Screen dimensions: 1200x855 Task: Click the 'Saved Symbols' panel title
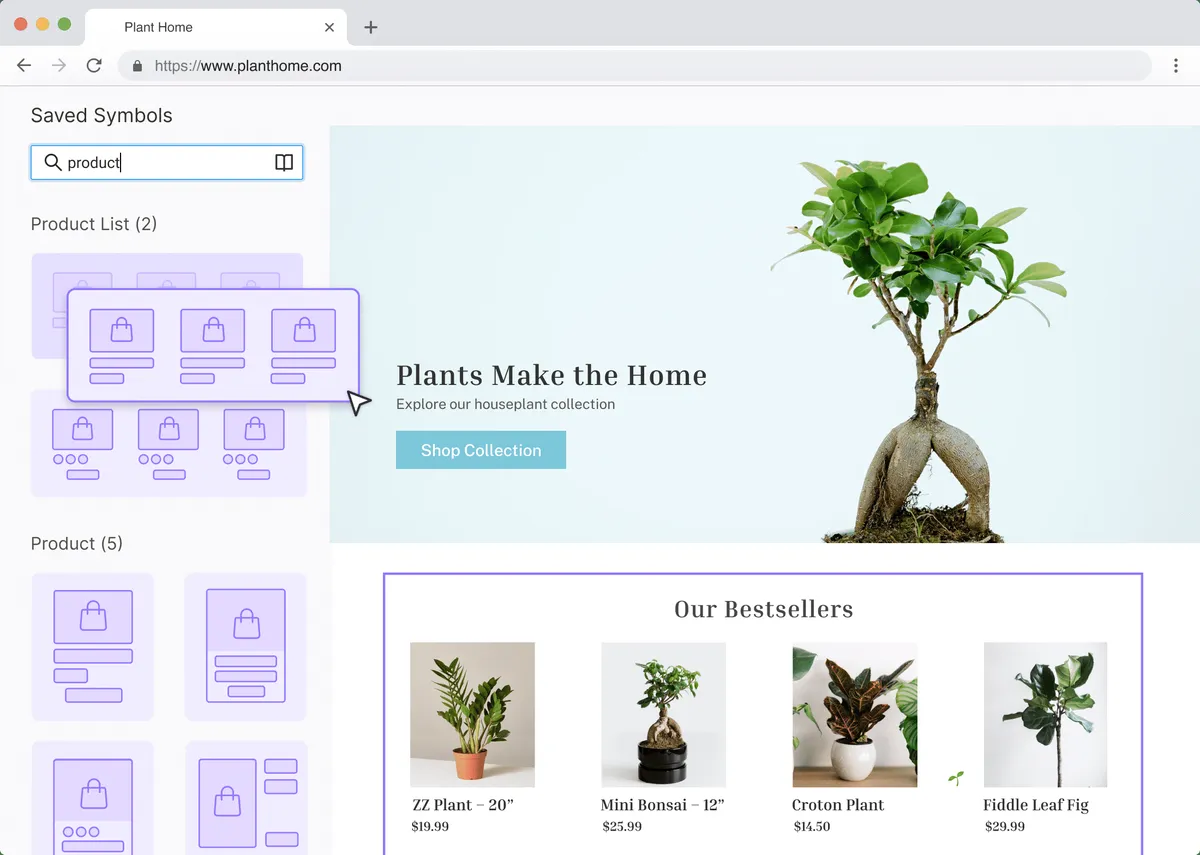point(102,116)
